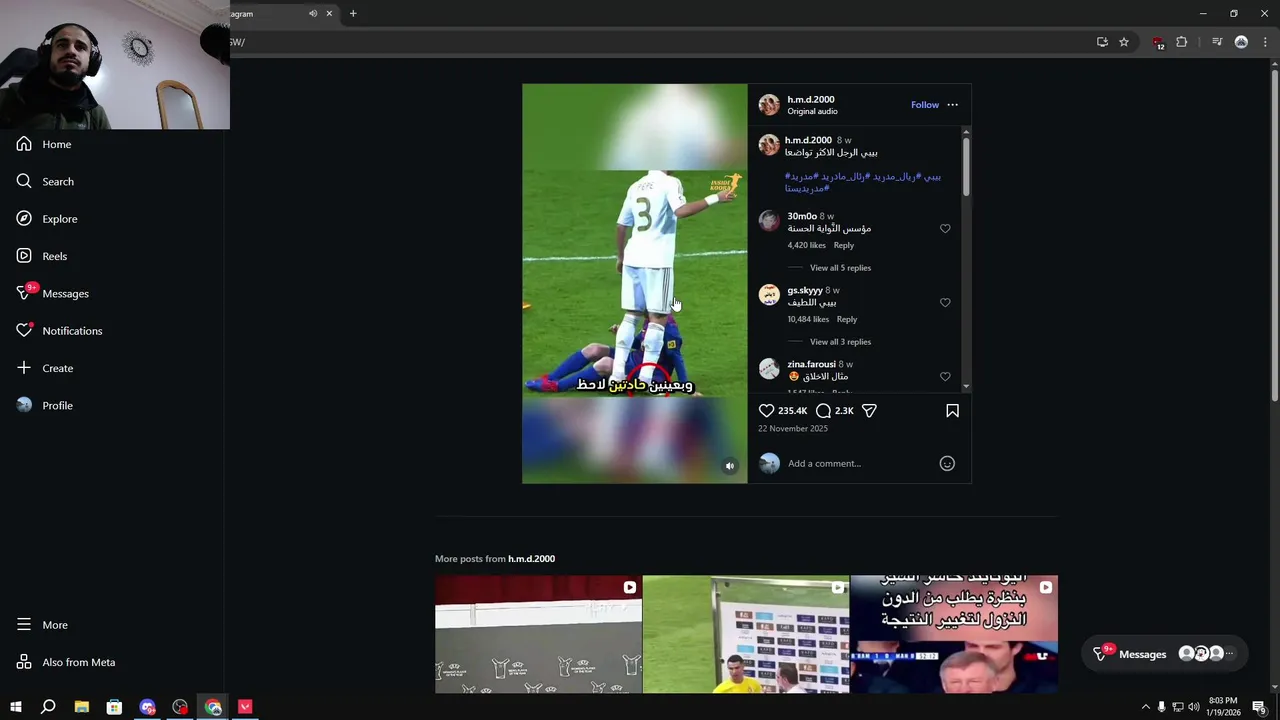Click Create plus icon
The height and width of the screenshot is (720, 1280).
(24, 368)
